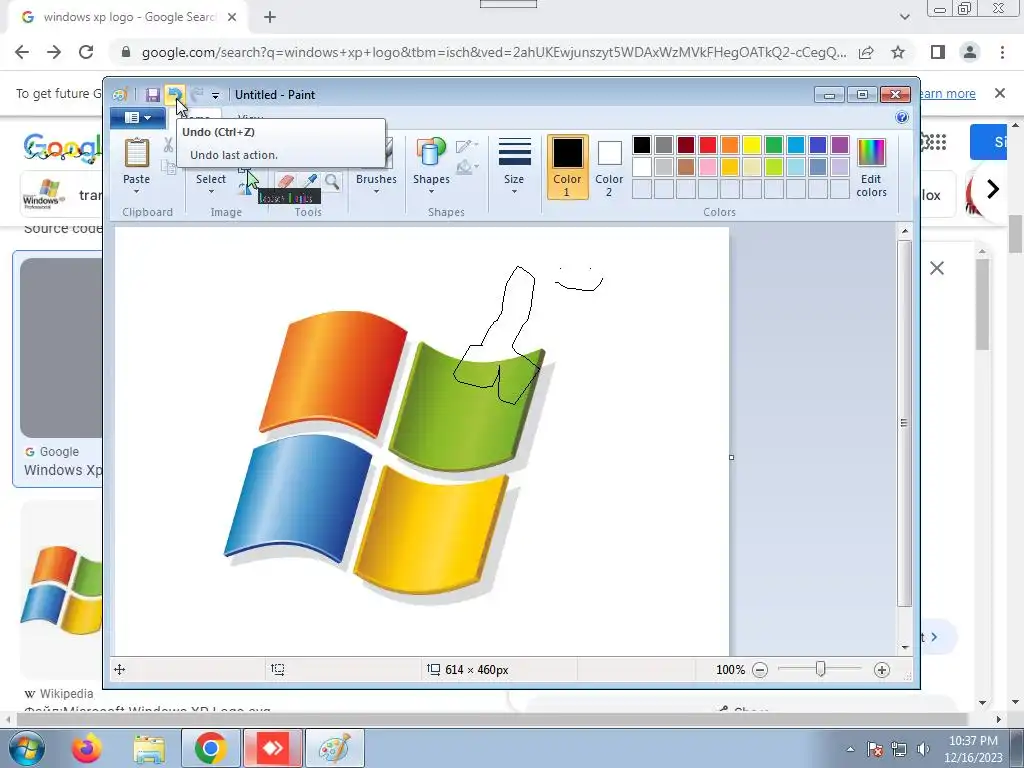
Task: Click Chrome's Back arrow
Action: click(22, 52)
